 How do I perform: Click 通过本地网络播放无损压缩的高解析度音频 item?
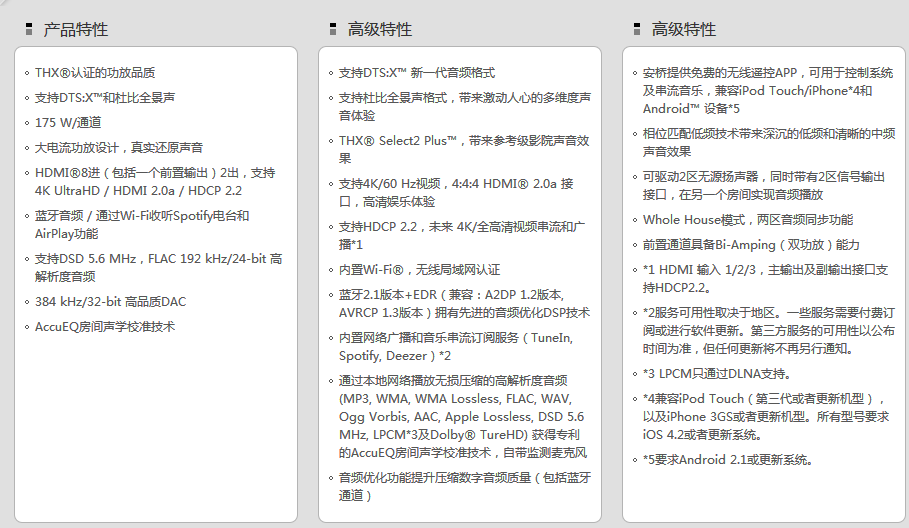click(463, 416)
